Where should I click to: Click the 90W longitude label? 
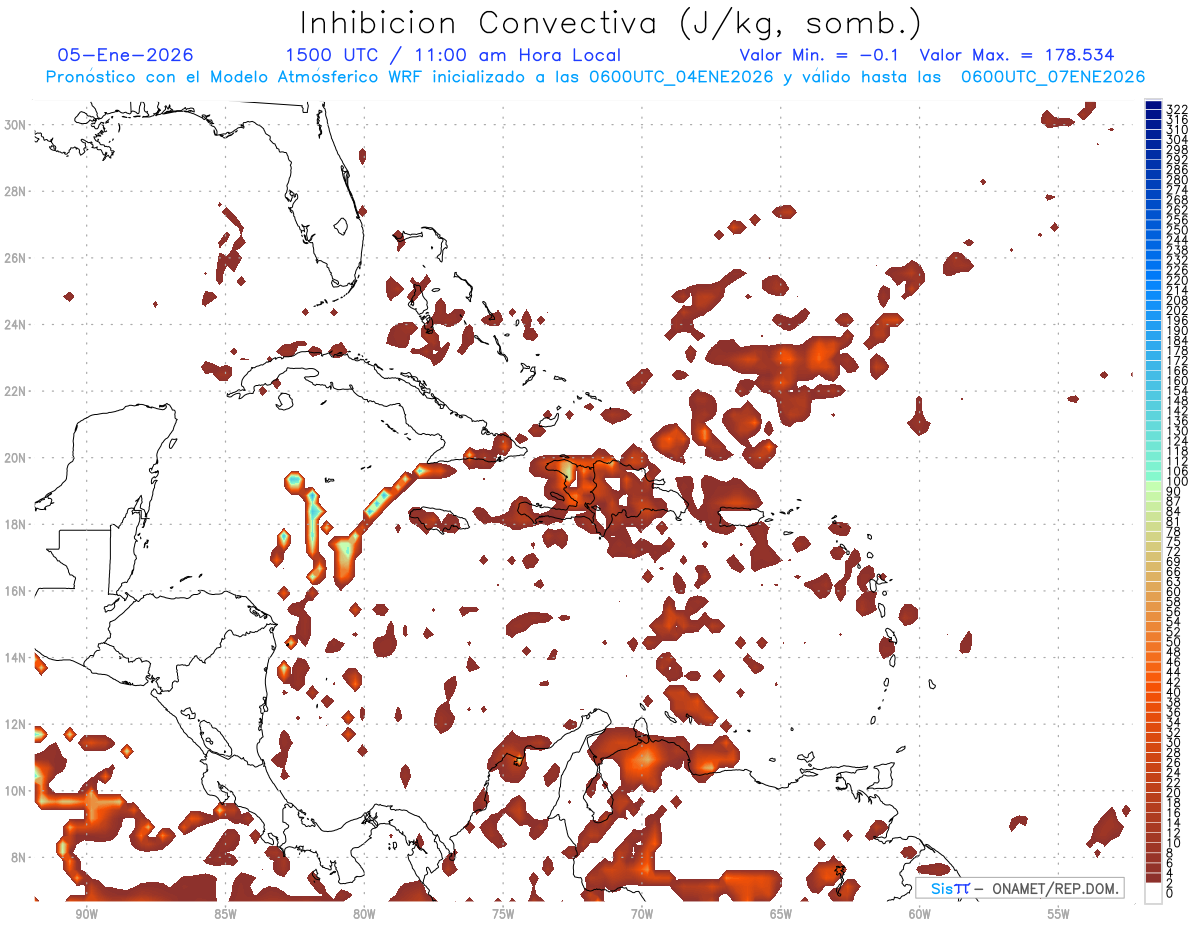pos(86,914)
